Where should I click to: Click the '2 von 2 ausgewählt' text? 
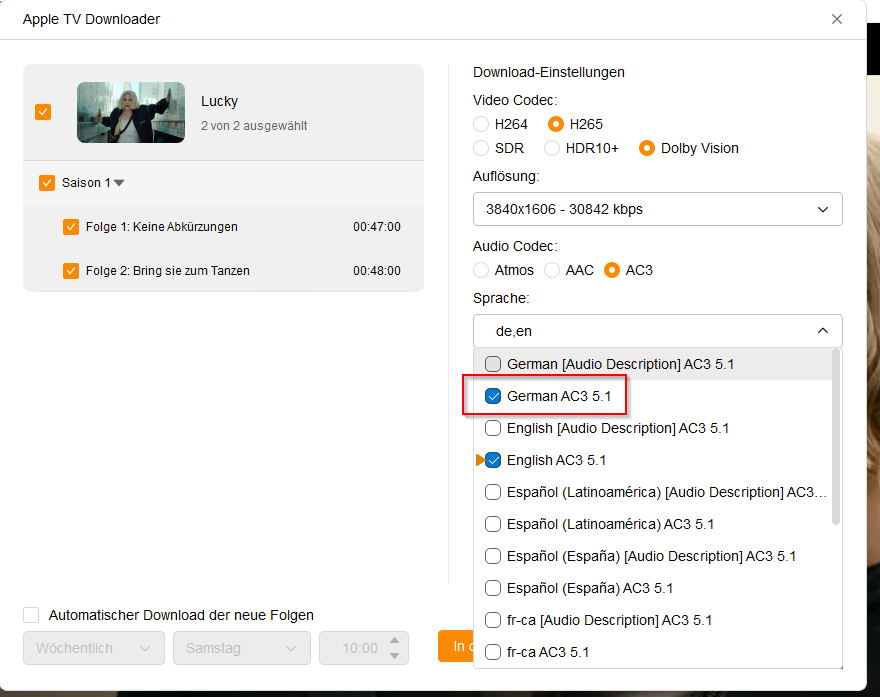pos(254,126)
